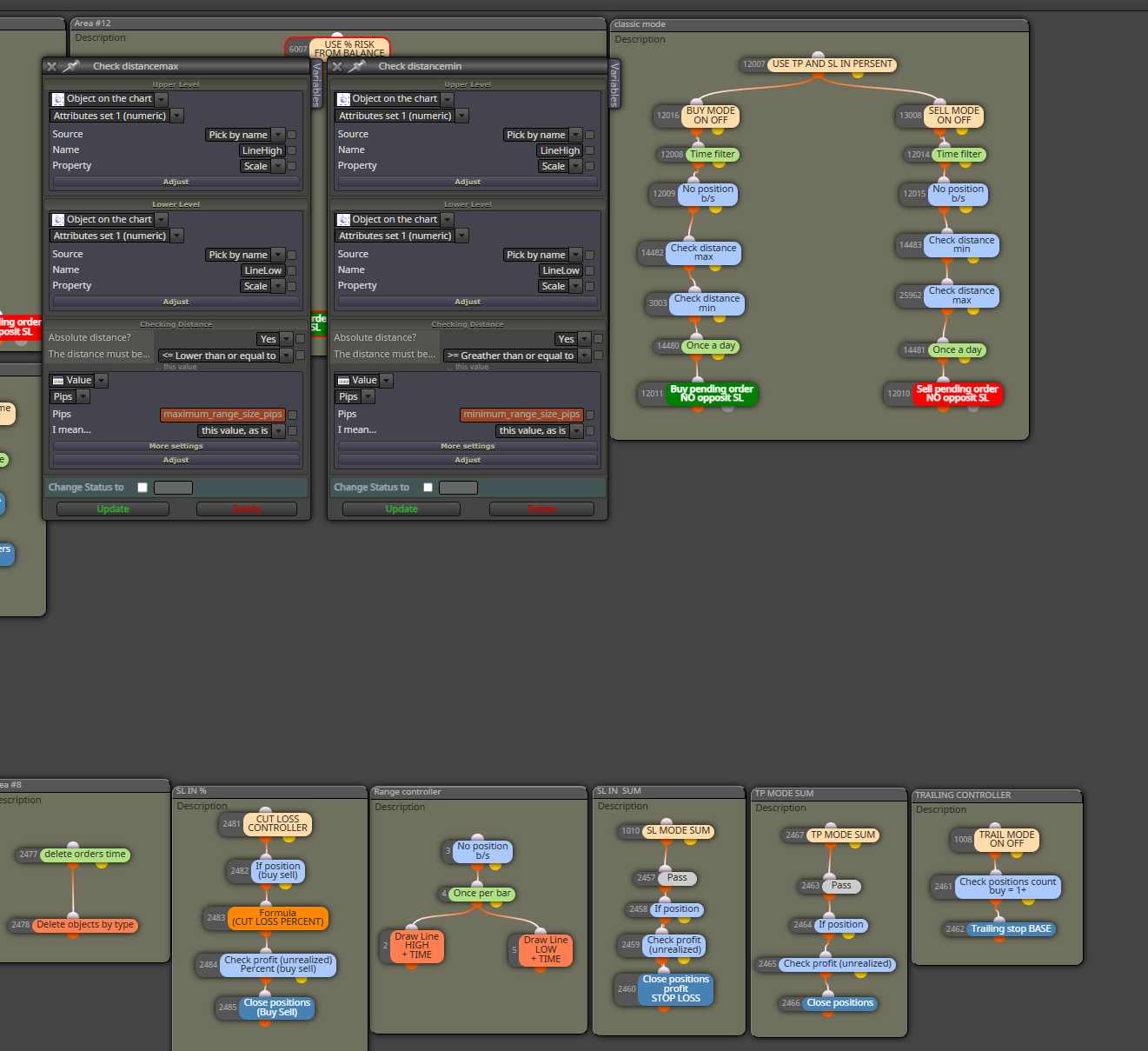Open 'Lower than or equal to' dropdown in distancemax
The image size is (1148, 1051).
[x=286, y=356]
